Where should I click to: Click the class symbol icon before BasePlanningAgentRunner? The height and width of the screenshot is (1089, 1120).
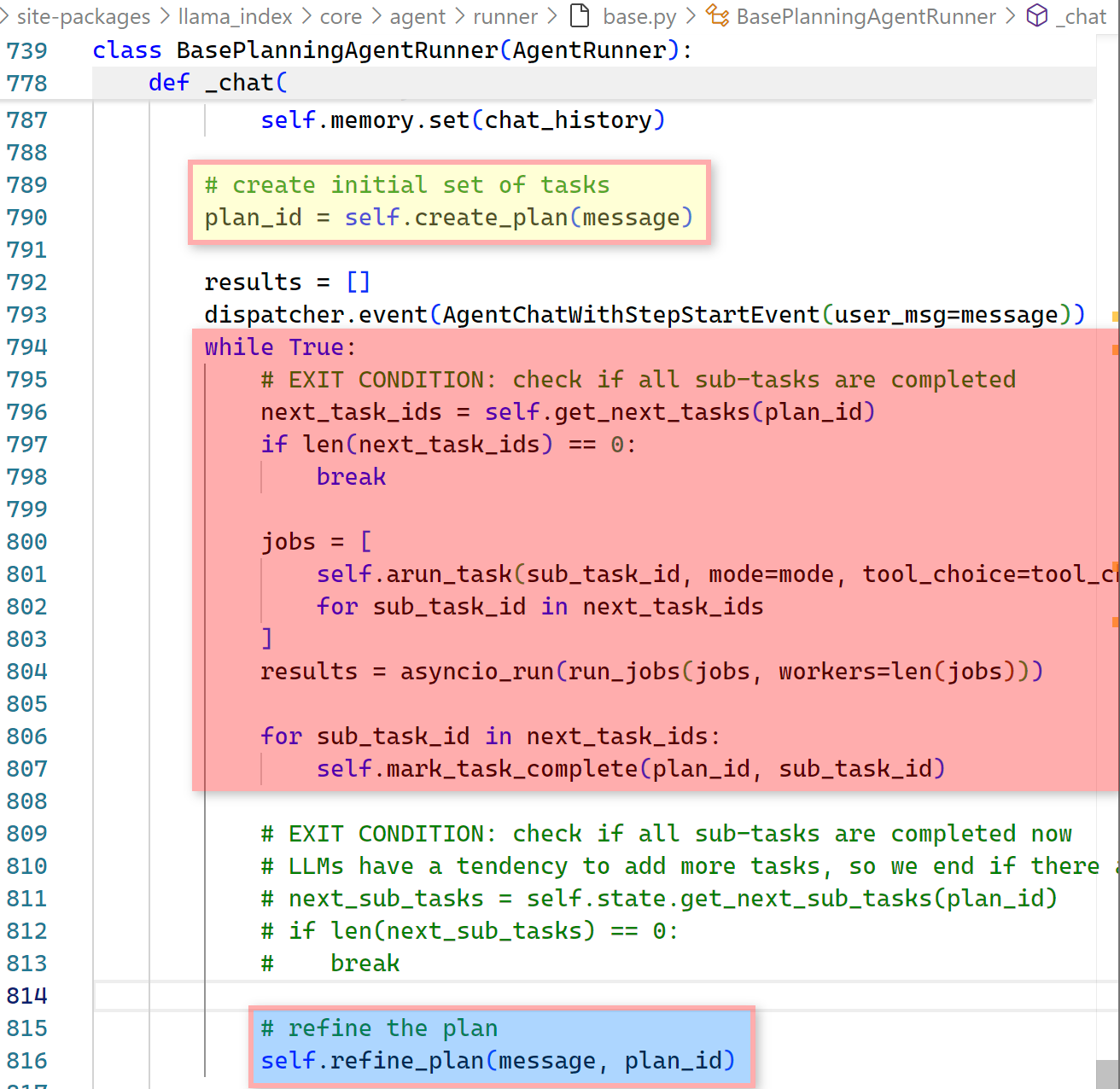click(717, 16)
